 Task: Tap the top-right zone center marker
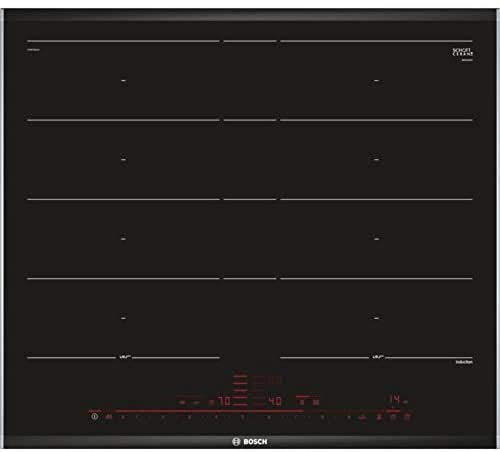[x=376, y=80]
